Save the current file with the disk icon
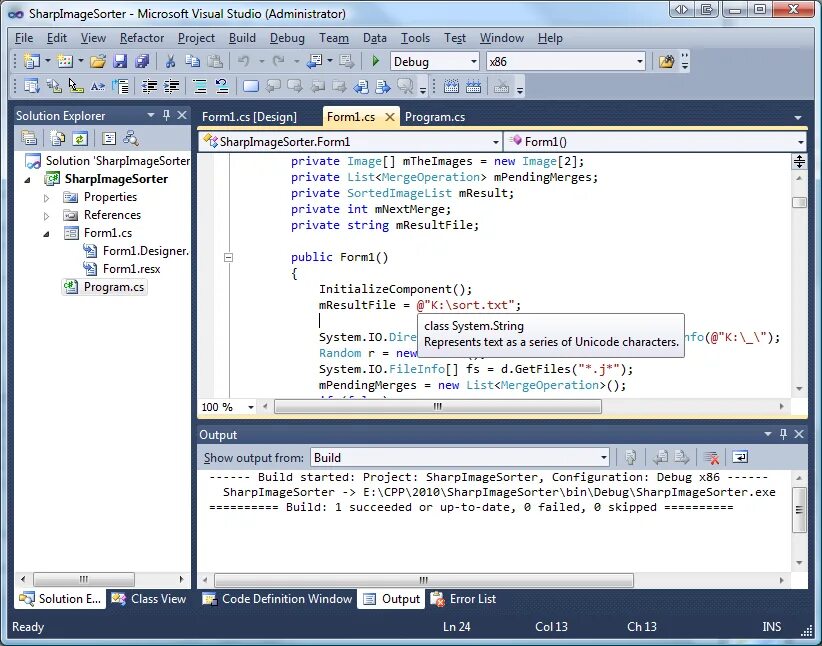Image resolution: width=822 pixels, height=646 pixels. [x=120, y=61]
